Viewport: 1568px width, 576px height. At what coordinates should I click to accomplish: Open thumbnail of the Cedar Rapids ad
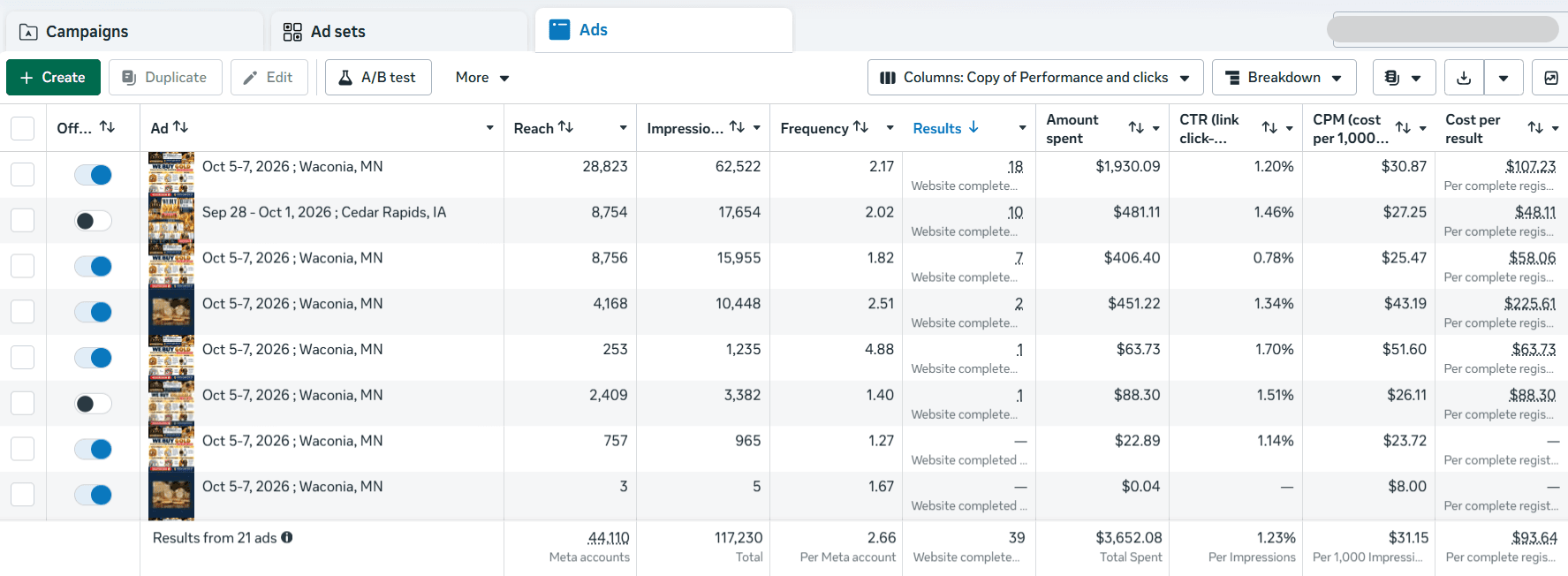tap(171, 221)
